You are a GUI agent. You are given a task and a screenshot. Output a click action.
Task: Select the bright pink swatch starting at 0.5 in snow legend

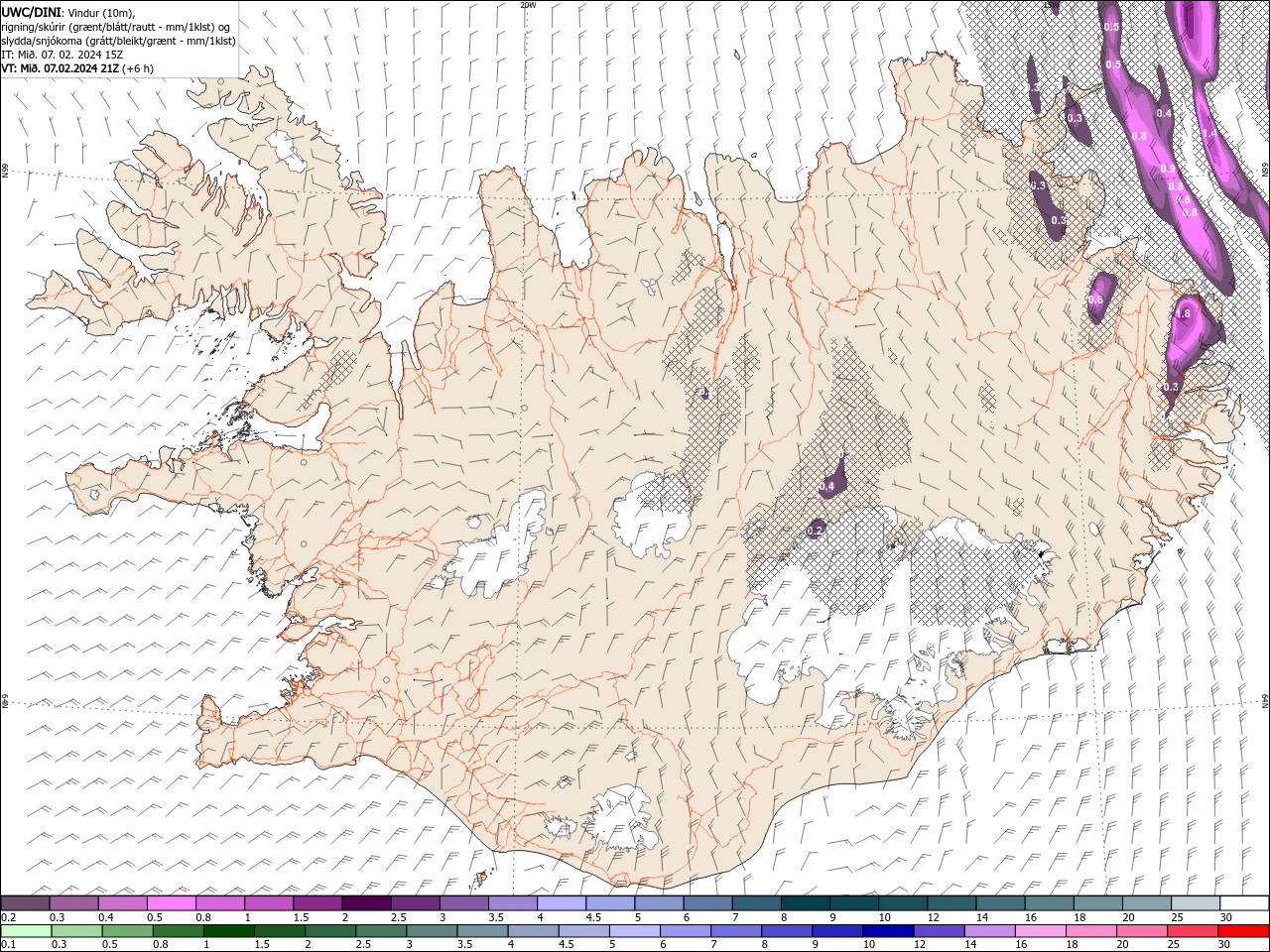[172, 903]
